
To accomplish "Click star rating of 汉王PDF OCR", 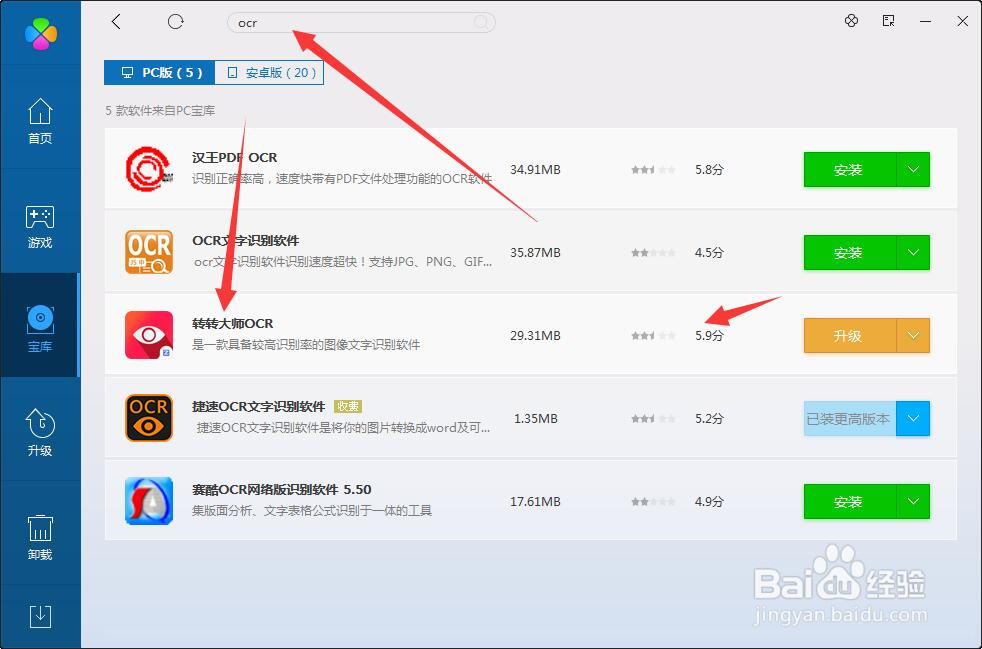I will tap(653, 170).
